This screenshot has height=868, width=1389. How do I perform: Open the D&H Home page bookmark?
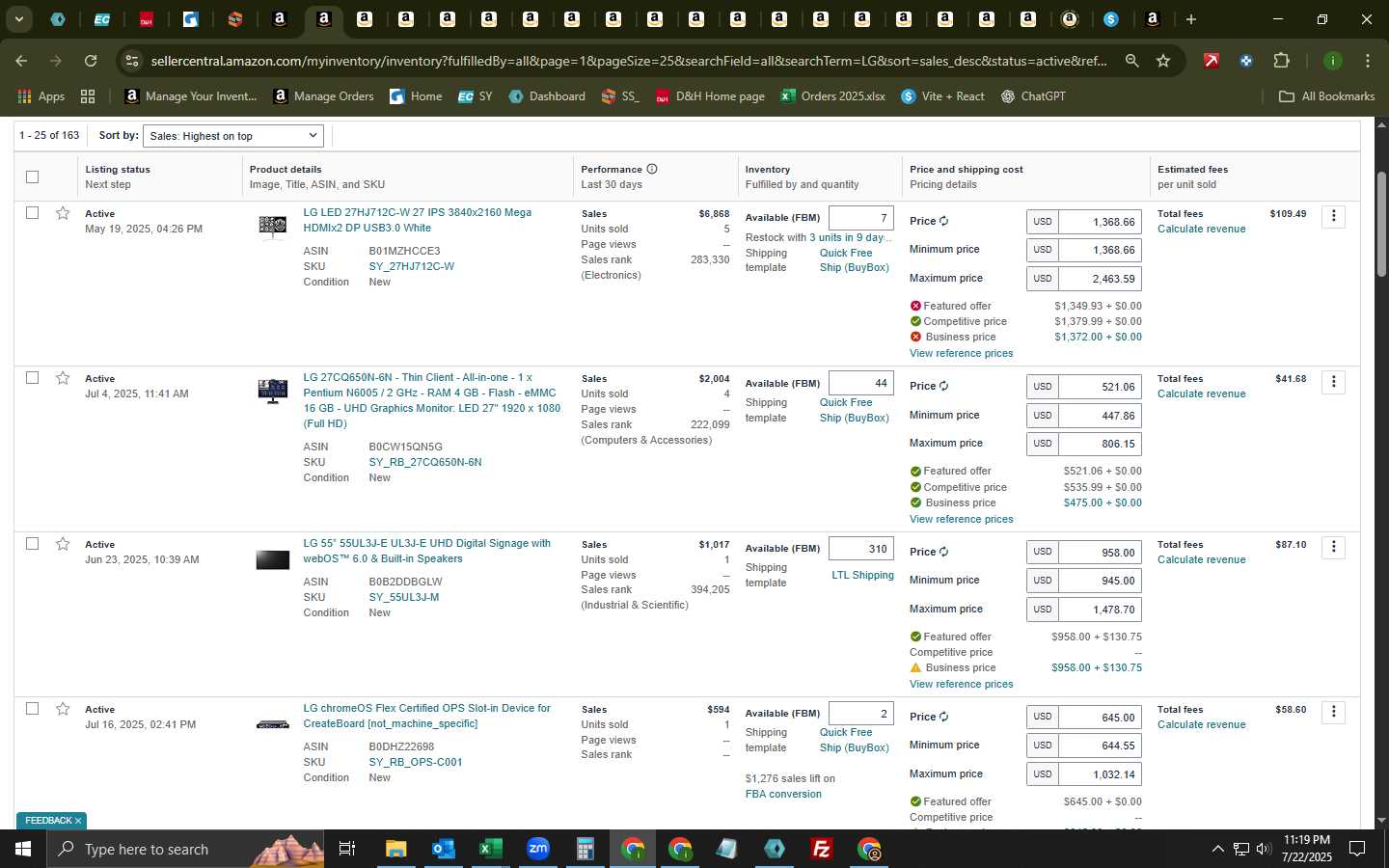click(x=710, y=96)
